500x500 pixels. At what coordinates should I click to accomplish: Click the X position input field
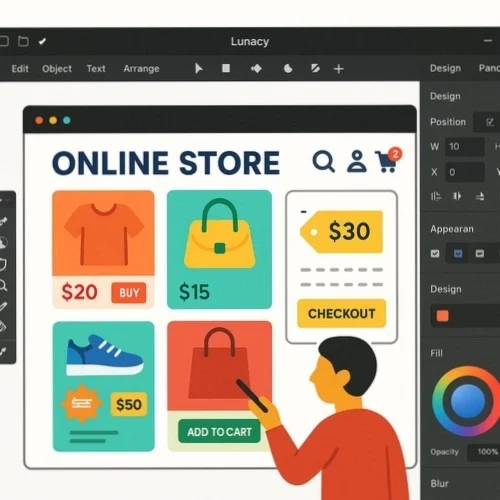pos(465,172)
